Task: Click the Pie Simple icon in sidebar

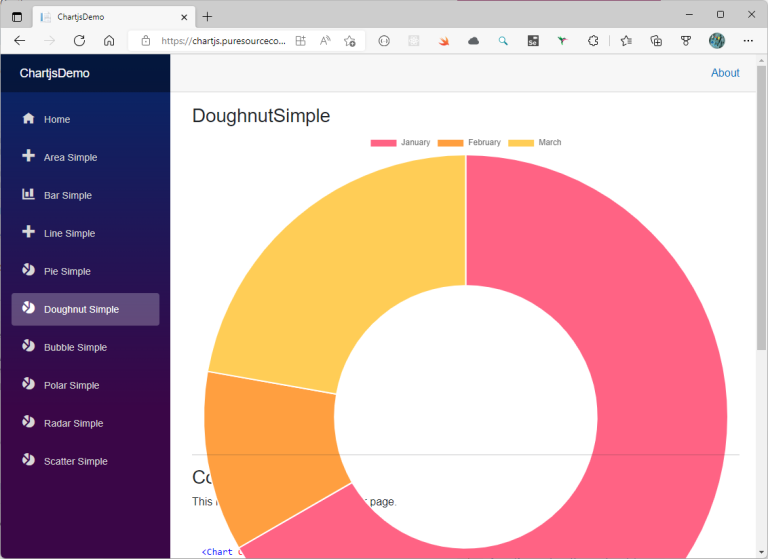Action: [x=29, y=271]
